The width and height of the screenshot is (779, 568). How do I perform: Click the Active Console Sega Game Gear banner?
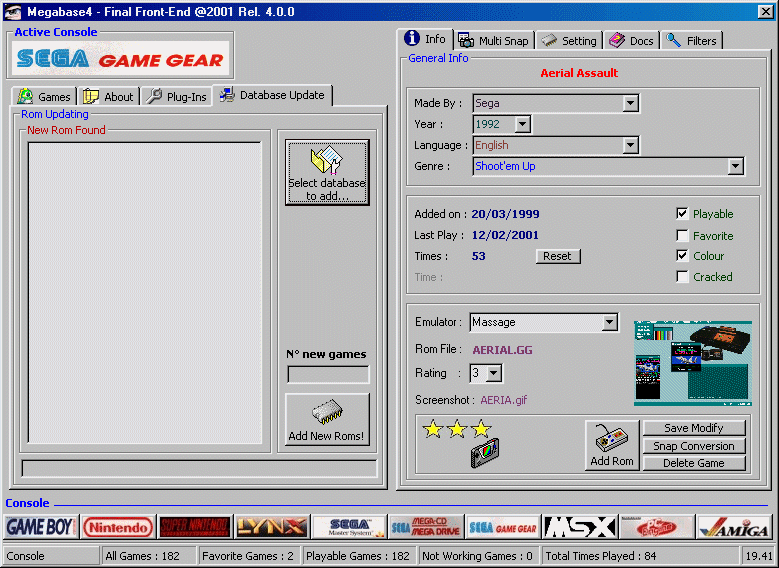tap(120, 59)
